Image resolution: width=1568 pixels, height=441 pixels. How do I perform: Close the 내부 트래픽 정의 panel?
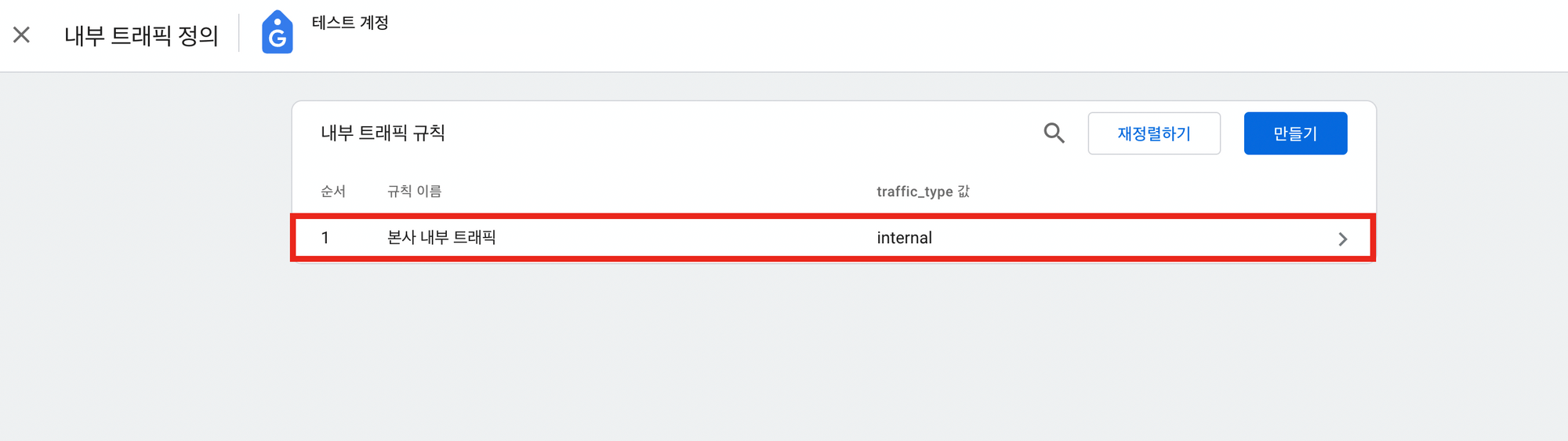click(x=22, y=35)
